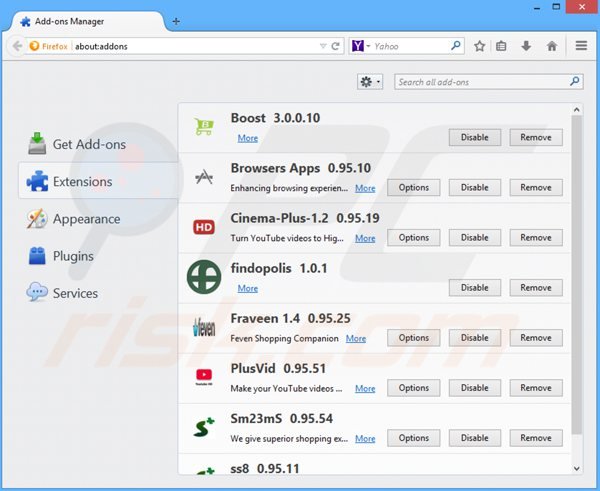Select the Extensions category
Viewport: 600px width, 491px height.
tap(98, 181)
